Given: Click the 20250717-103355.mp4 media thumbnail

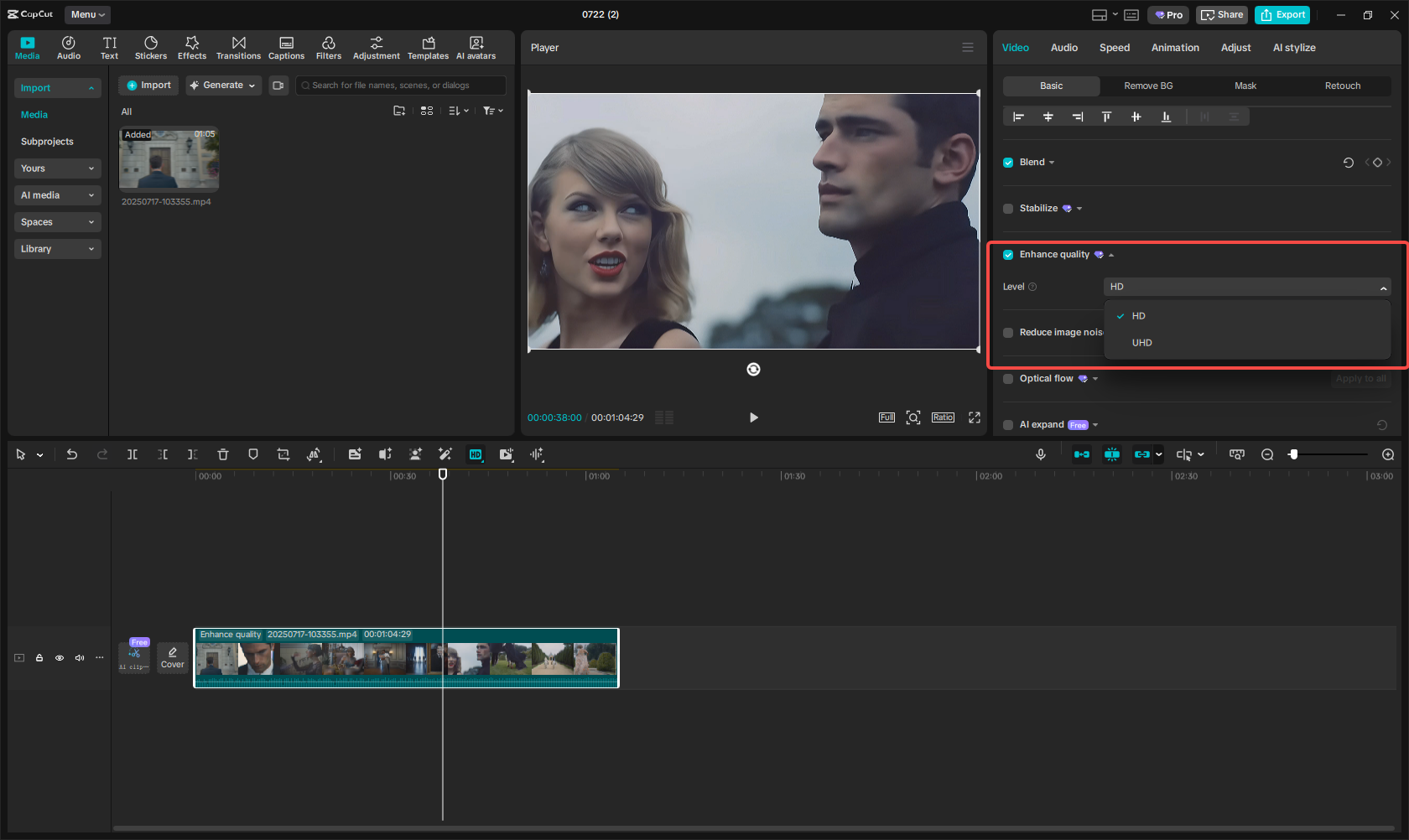Looking at the screenshot, I should [169, 159].
